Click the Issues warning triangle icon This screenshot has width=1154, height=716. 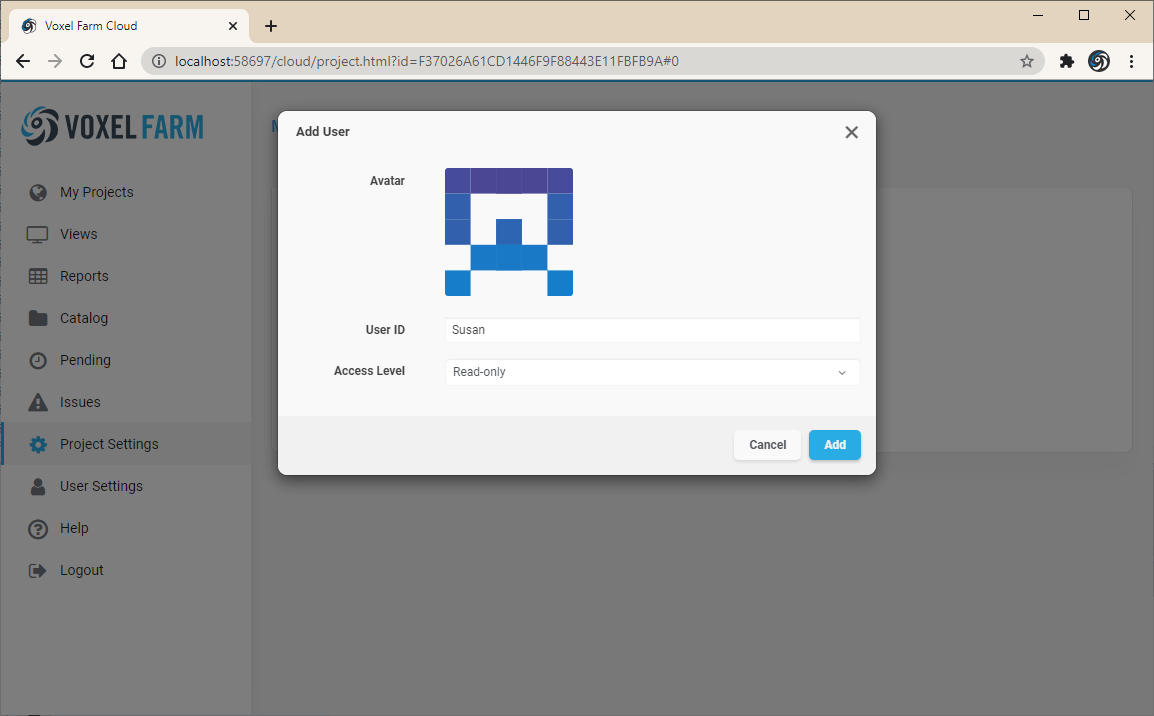(38, 402)
